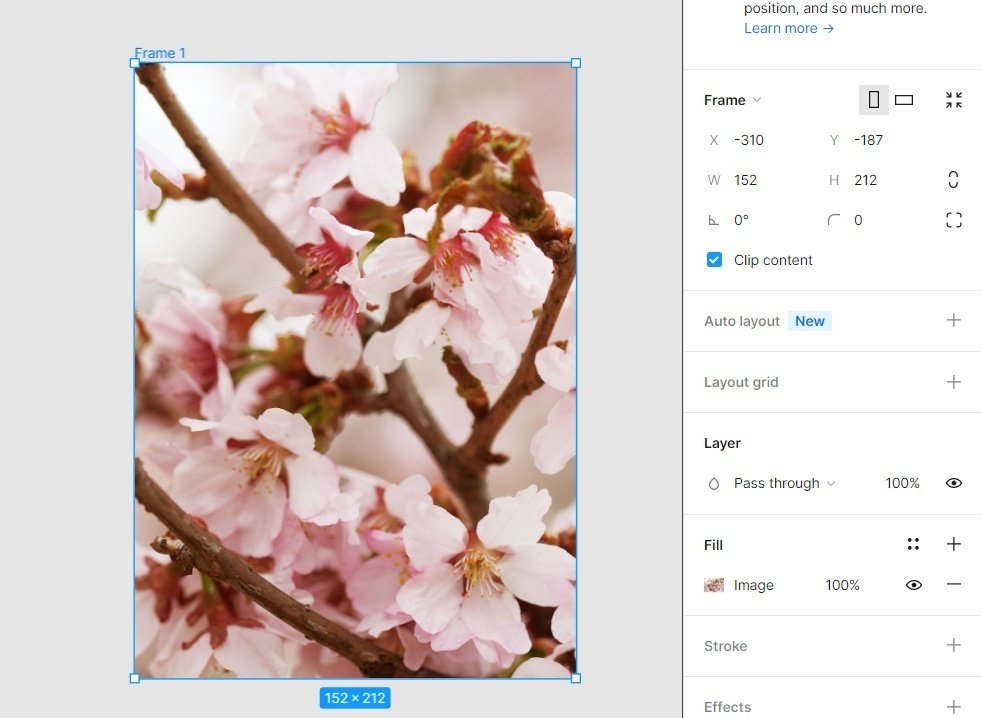Open the Image fill thumbnail swatch
The height and width of the screenshot is (718, 981).
pyautogui.click(x=714, y=585)
